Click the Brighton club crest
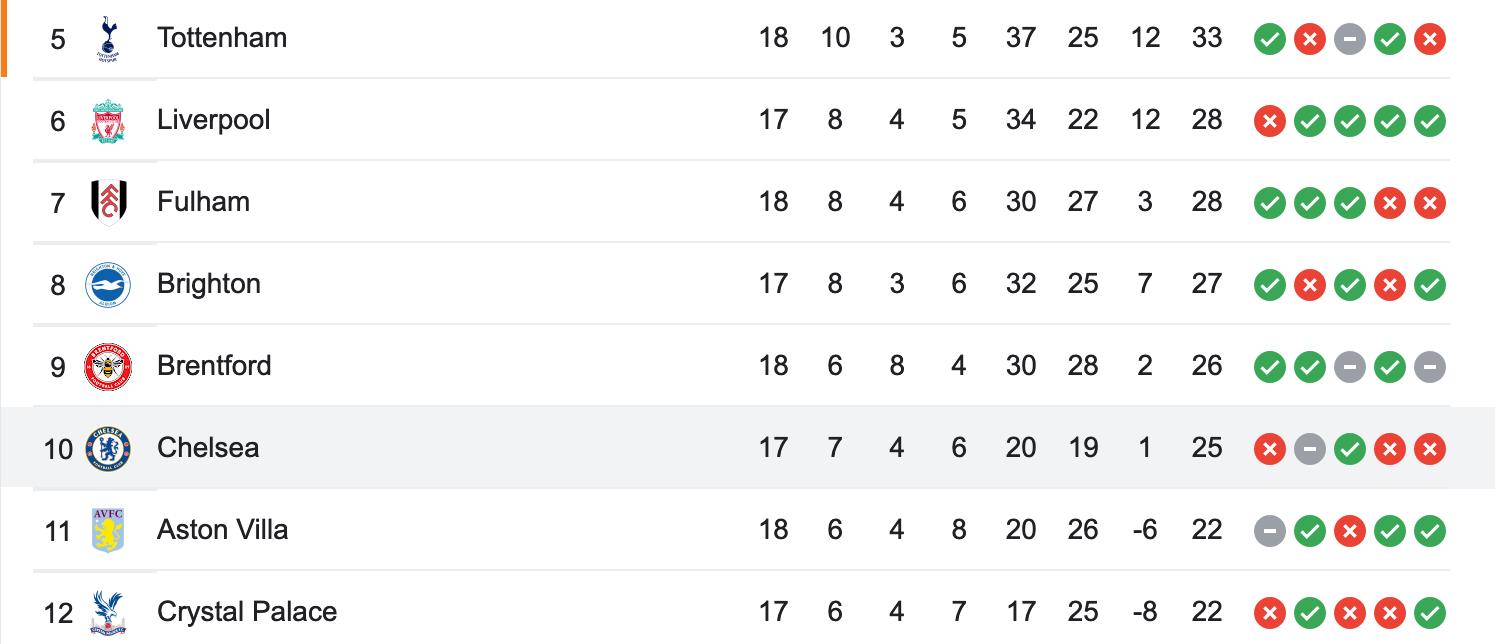Screen dimensions: 1495x644 (107, 284)
